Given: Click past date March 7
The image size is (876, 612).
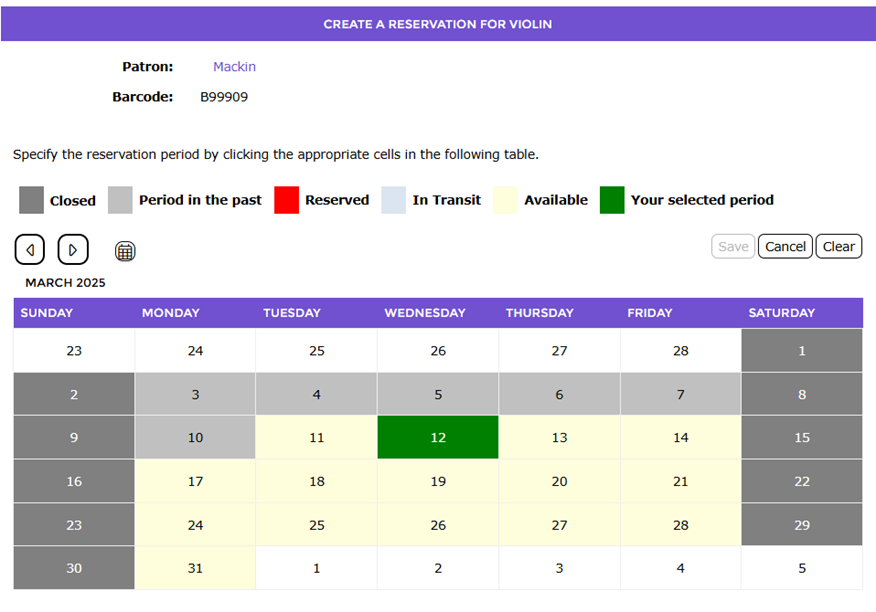Looking at the screenshot, I should click(x=680, y=394).
